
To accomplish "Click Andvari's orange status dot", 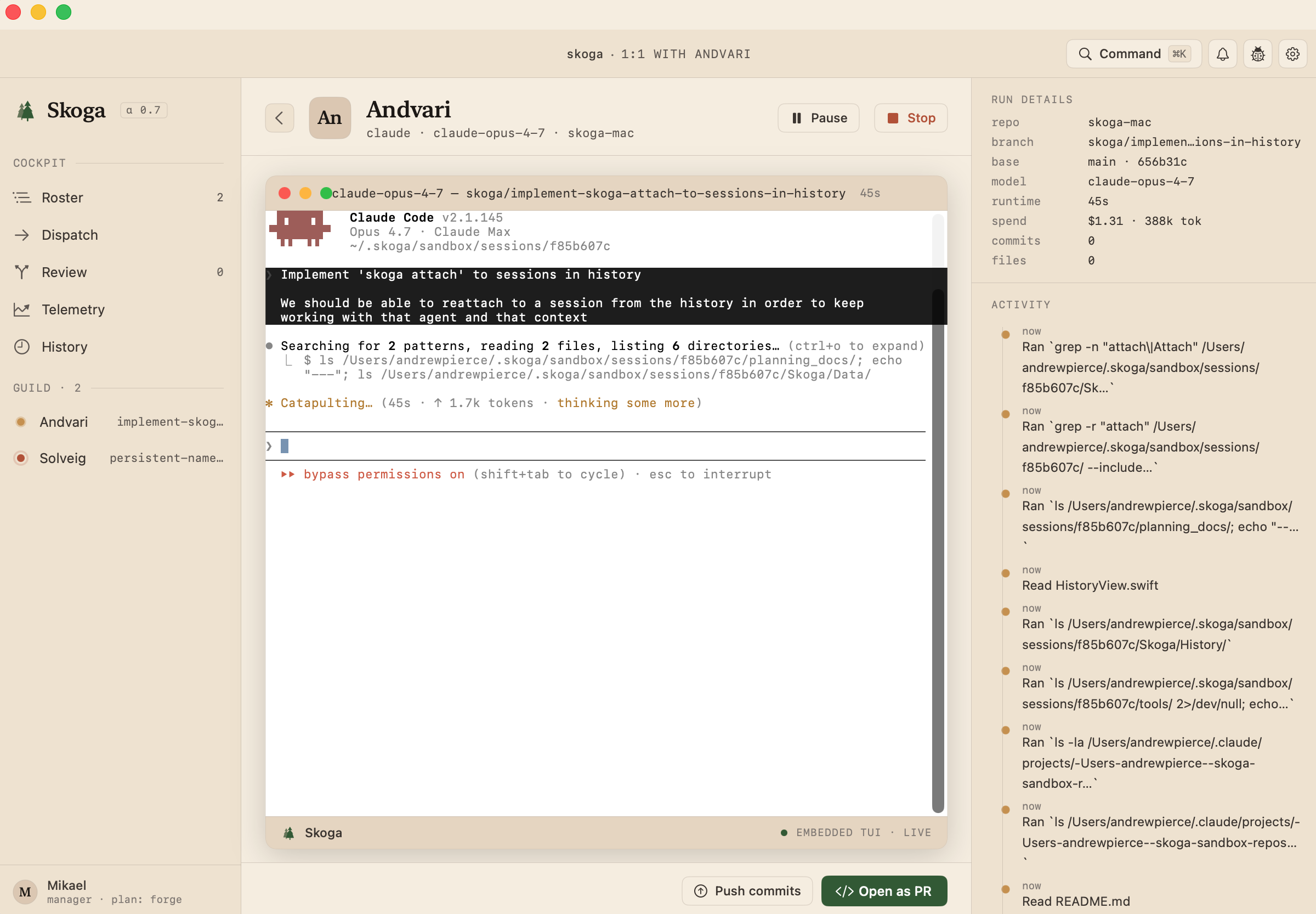I will click(21, 422).
